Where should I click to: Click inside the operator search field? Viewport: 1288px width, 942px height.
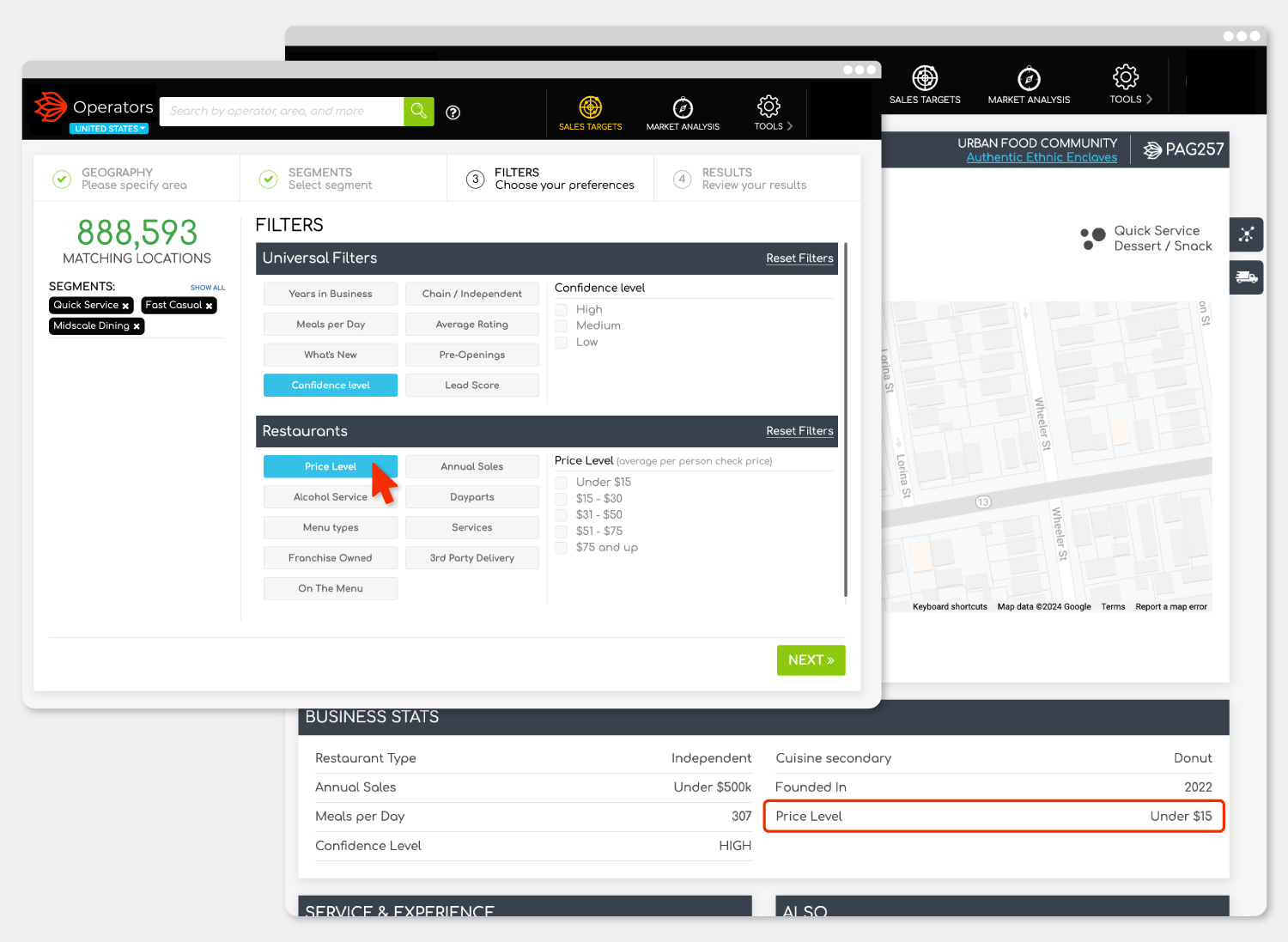click(282, 111)
